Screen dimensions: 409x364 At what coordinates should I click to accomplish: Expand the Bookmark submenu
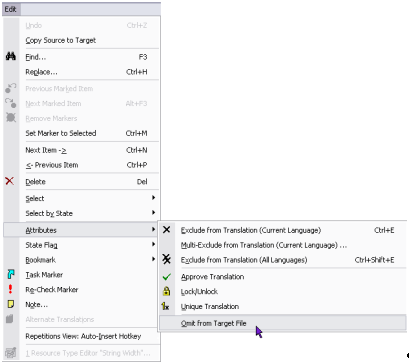click(x=82, y=260)
